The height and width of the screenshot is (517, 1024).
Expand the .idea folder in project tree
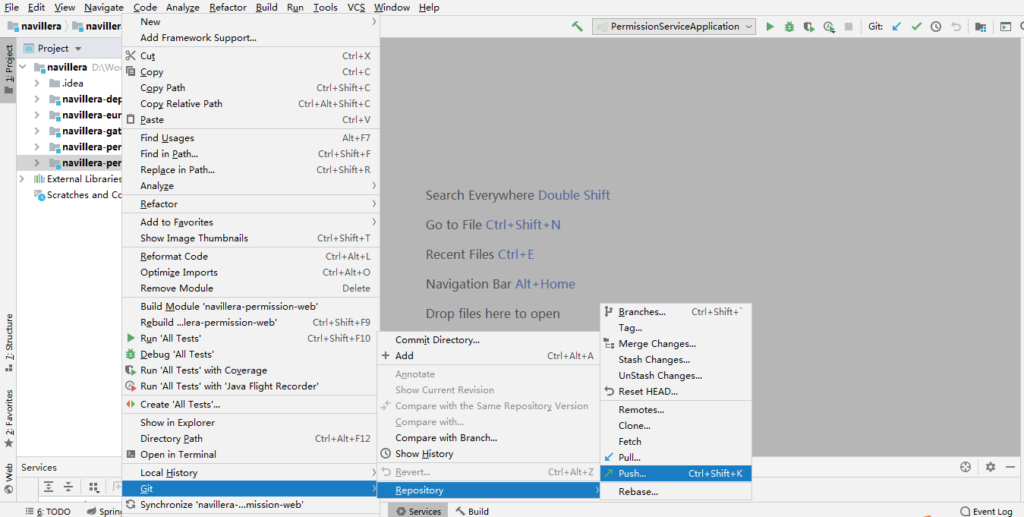37,84
